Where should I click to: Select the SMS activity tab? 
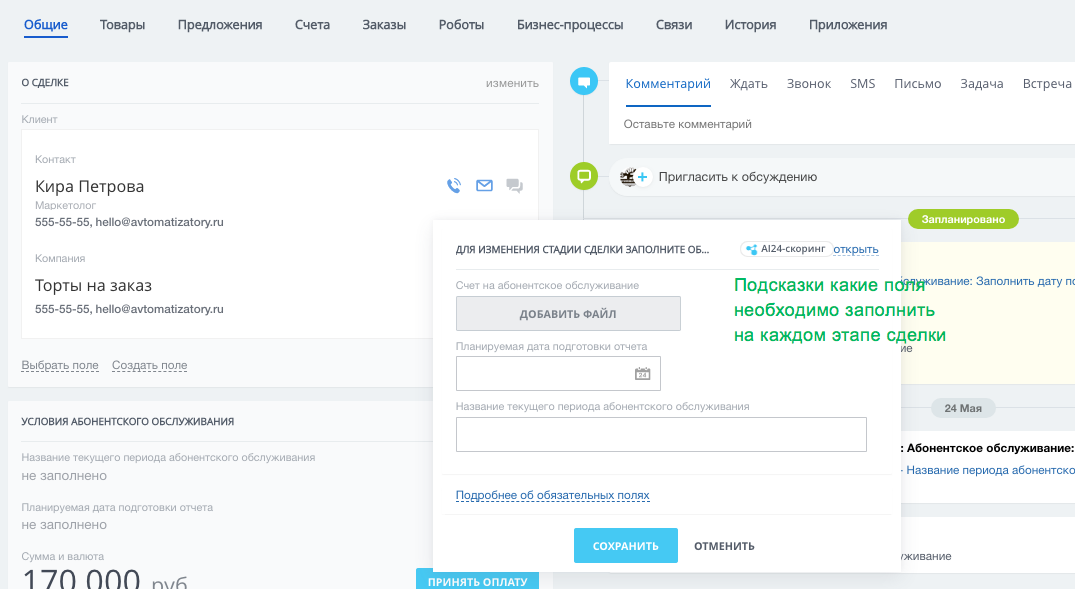coord(862,84)
